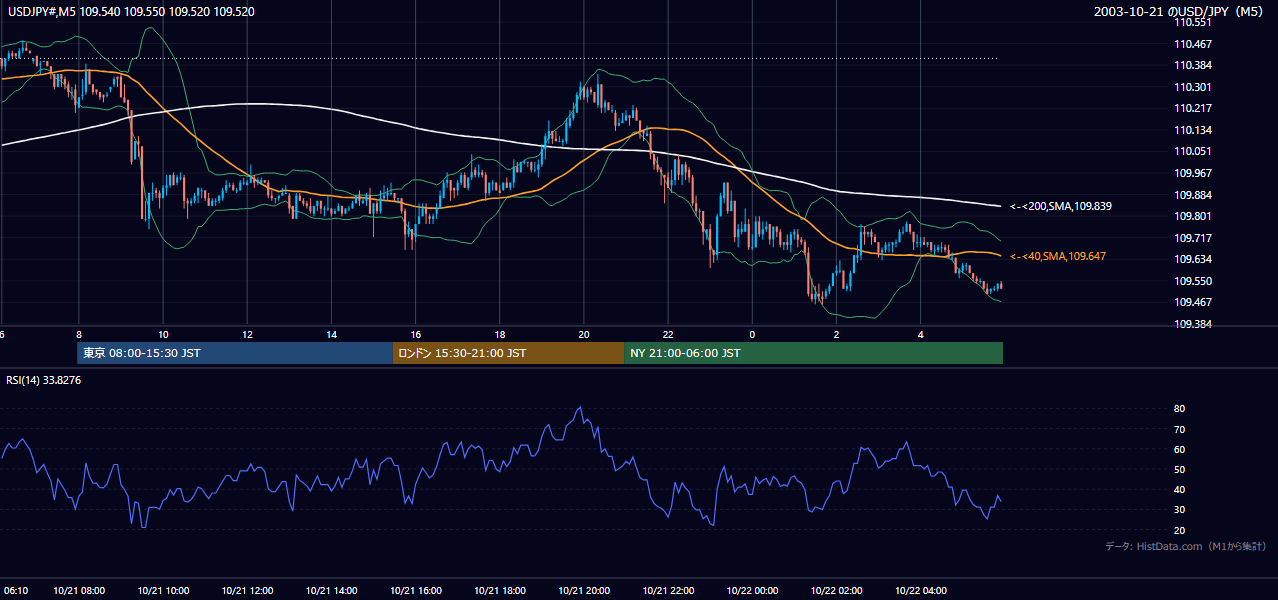
Task: Click price axis label 109.967
Action: [1194, 173]
